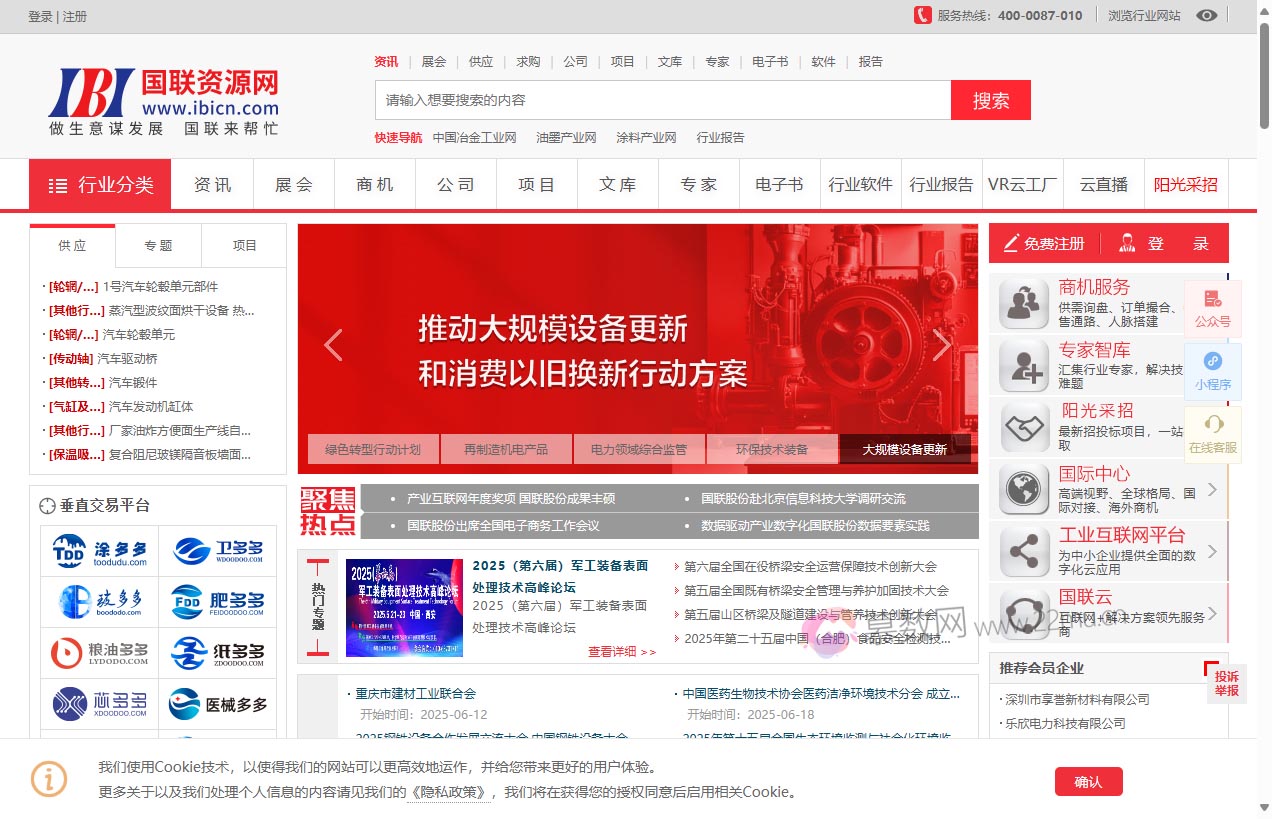Select the 供应 sidebar tab
Viewport: 1272px width, 819px height.
(x=72, y=245)
